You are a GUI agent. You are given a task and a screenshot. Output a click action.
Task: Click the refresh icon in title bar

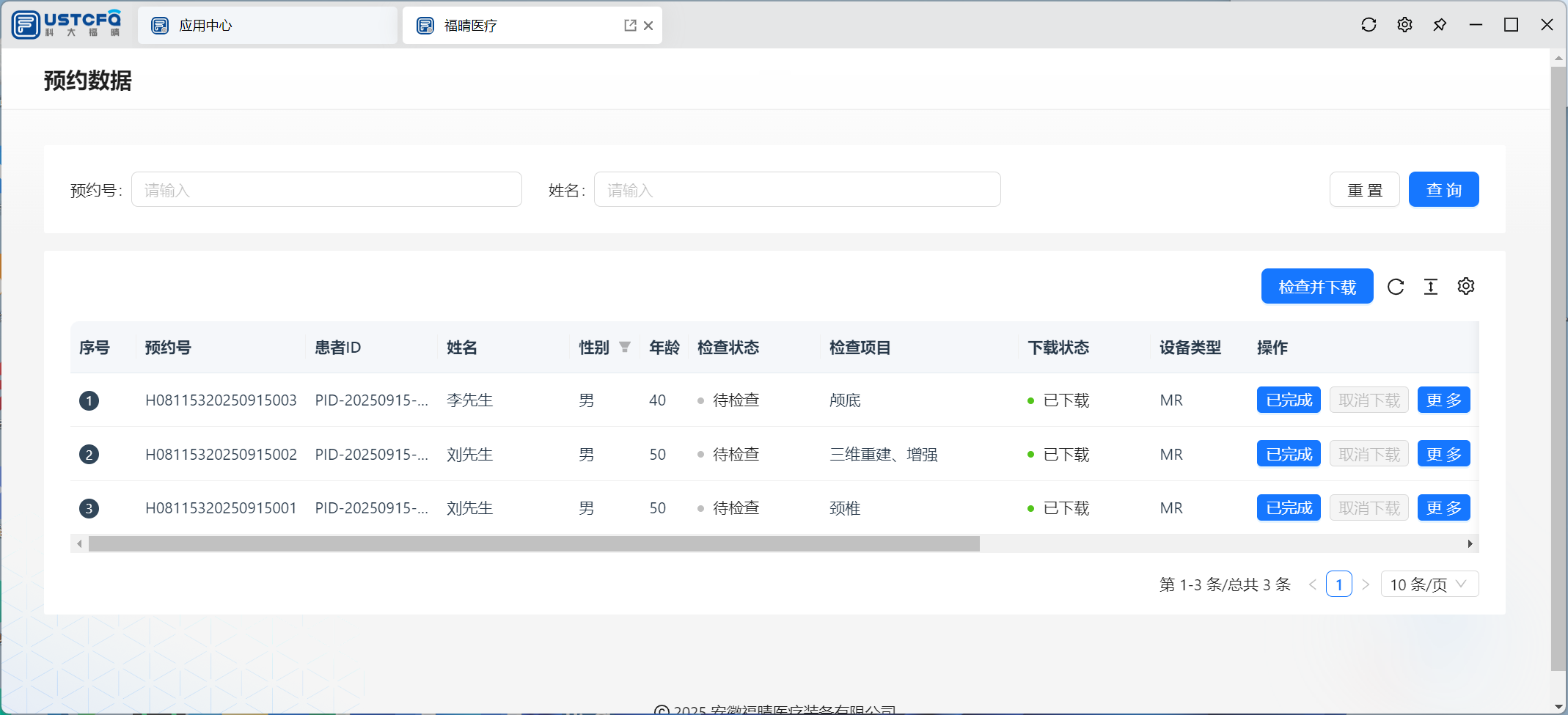pyautogui.click(x=1369, y=25)
